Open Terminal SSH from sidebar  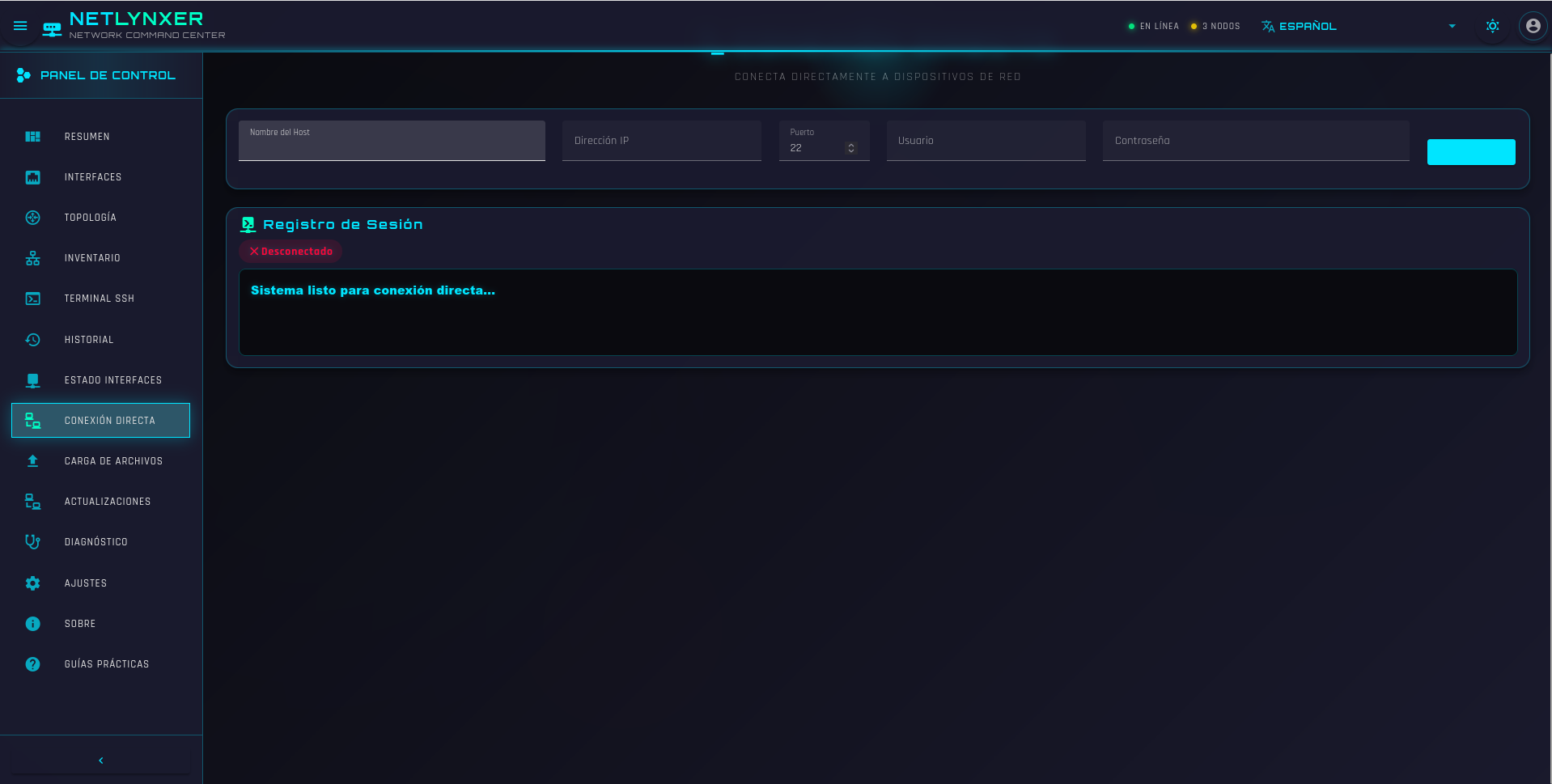[99, 299]
